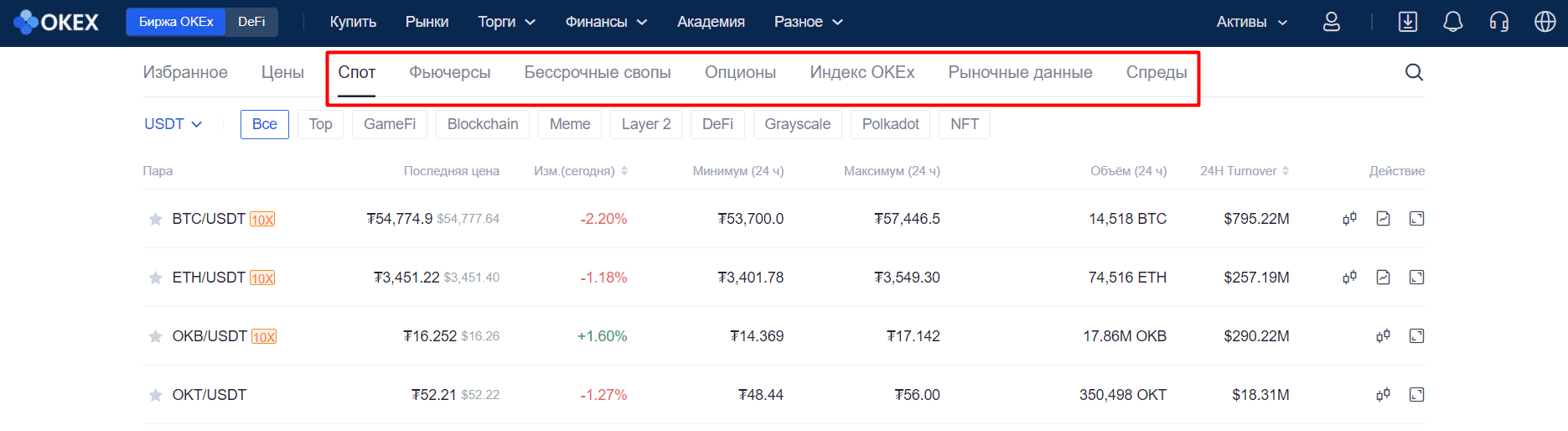This screenshot has width=1568, height=431.
Task: Open the Академия link
Action: click(711, 22)
